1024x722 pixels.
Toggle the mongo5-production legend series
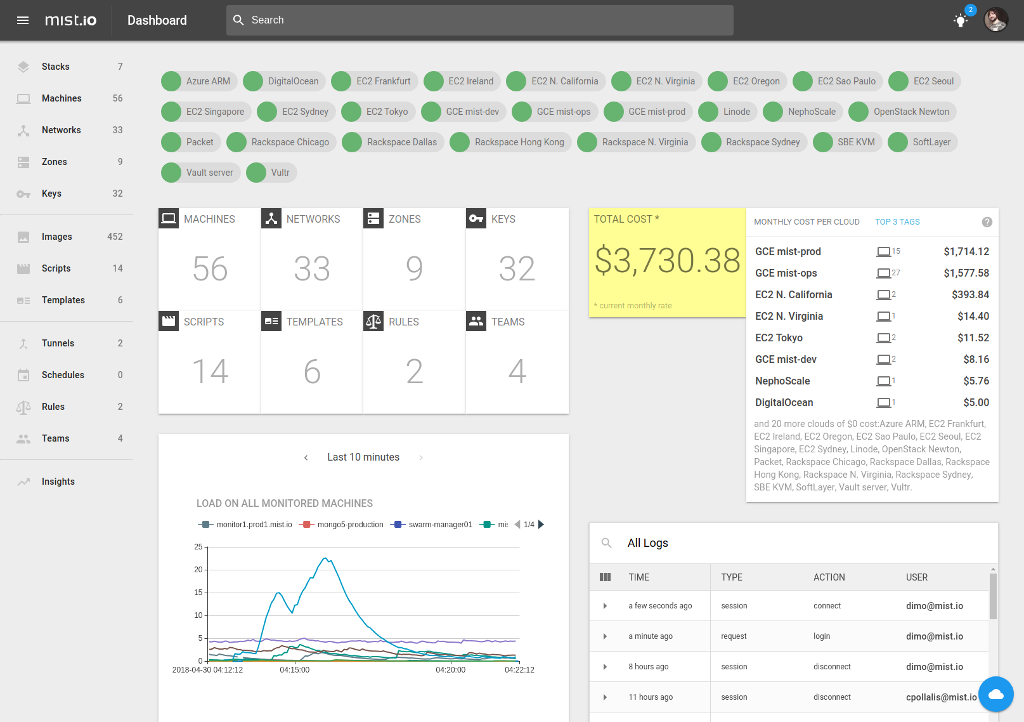343,524
